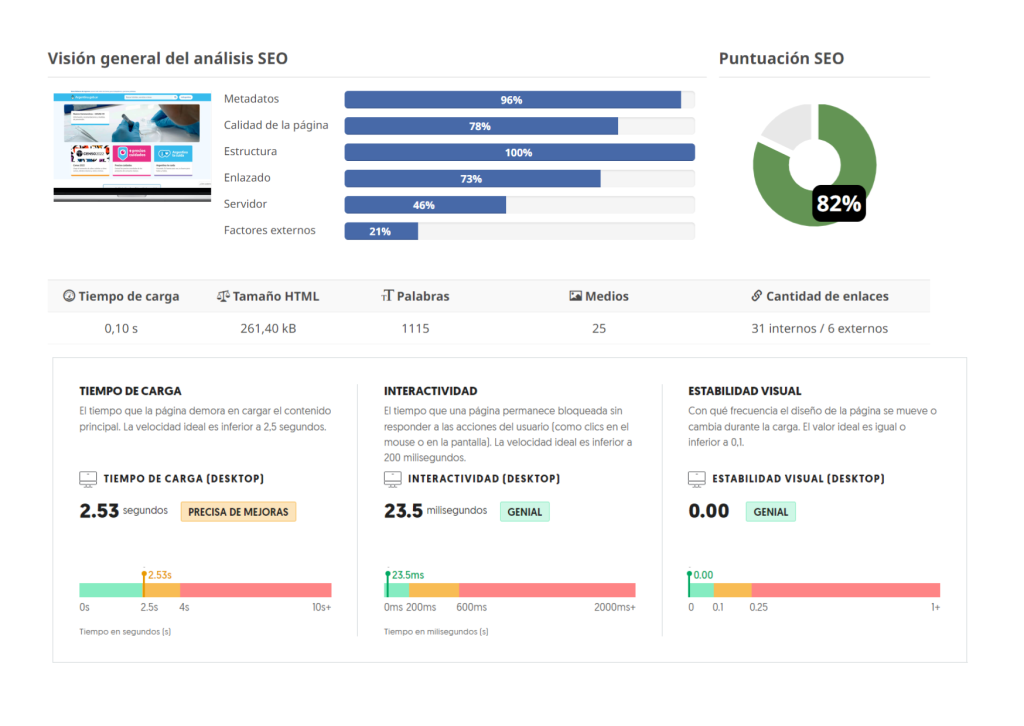Open the website preview thumbnail
The width and height of the screenshot is (1024, 726).
point(133,147)
